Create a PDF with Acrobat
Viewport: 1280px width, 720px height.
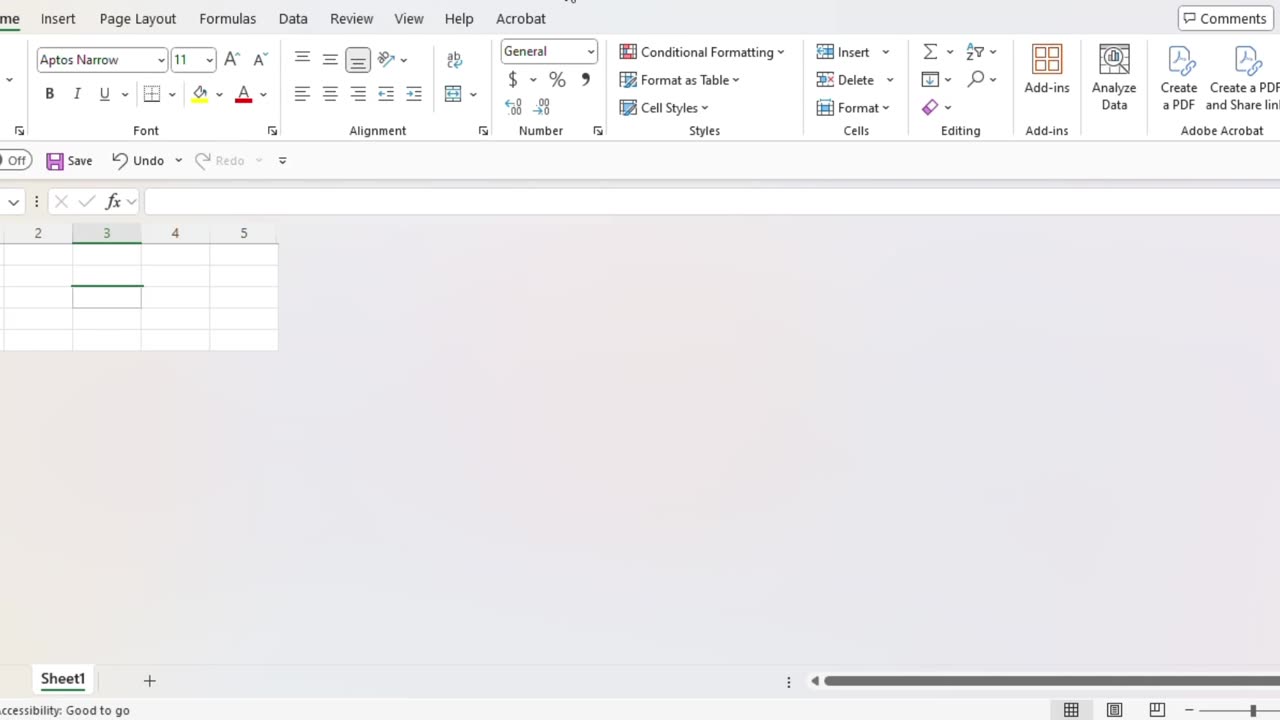[1179, 78]
